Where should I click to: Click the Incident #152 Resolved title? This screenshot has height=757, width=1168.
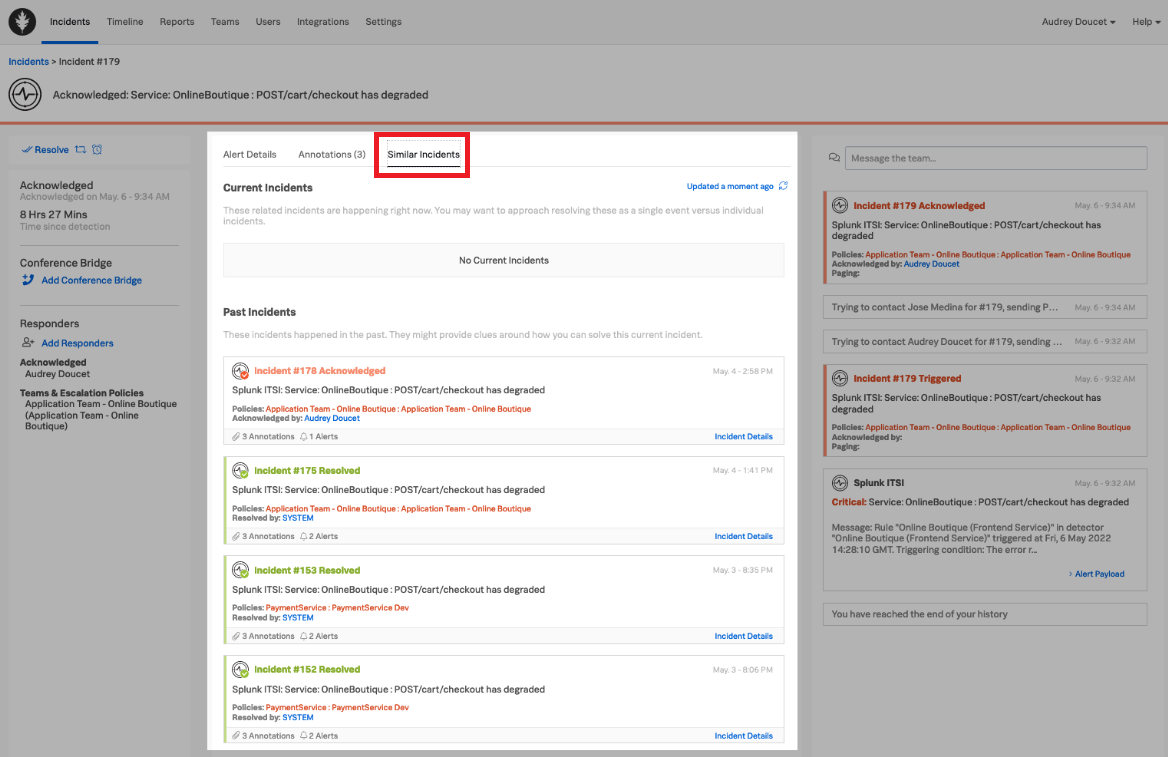click(x=307, y=670)
